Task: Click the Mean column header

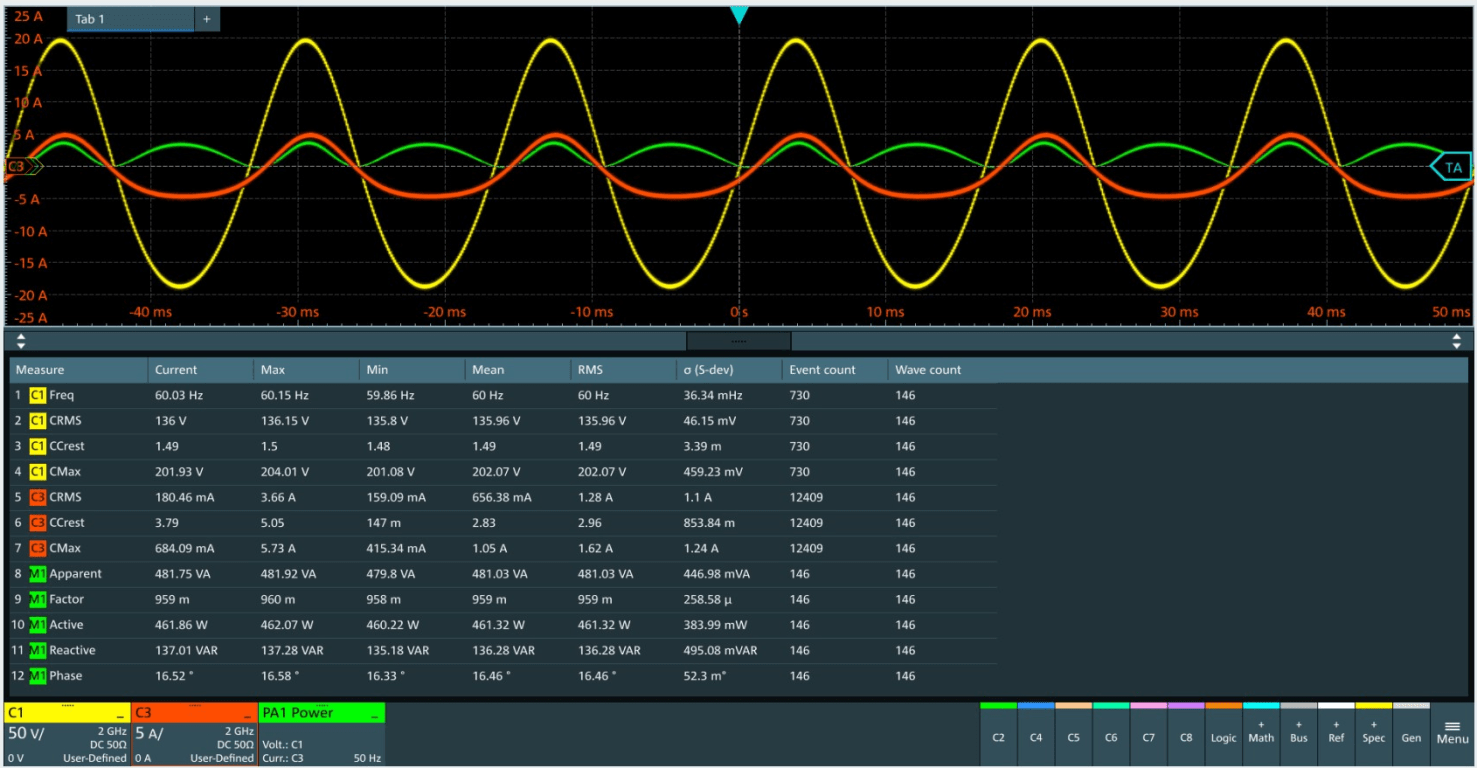Action: (x=519, y=370)
